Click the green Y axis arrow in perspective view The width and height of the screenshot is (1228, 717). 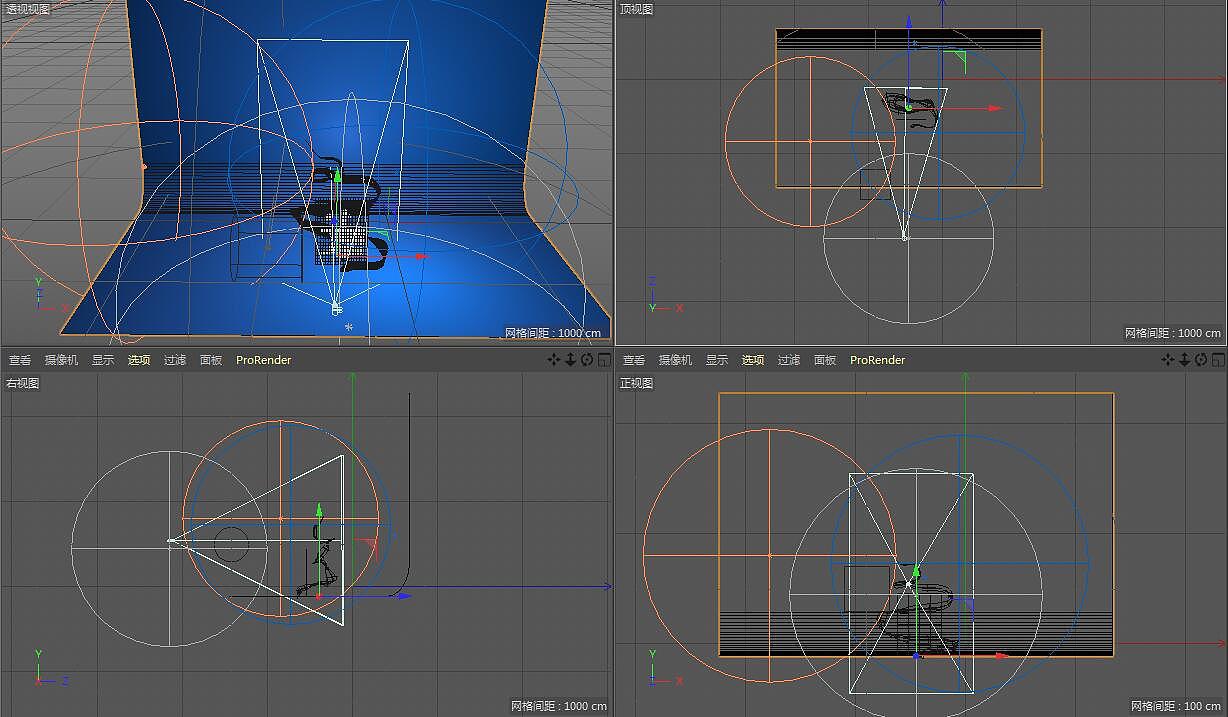[337, 175]
